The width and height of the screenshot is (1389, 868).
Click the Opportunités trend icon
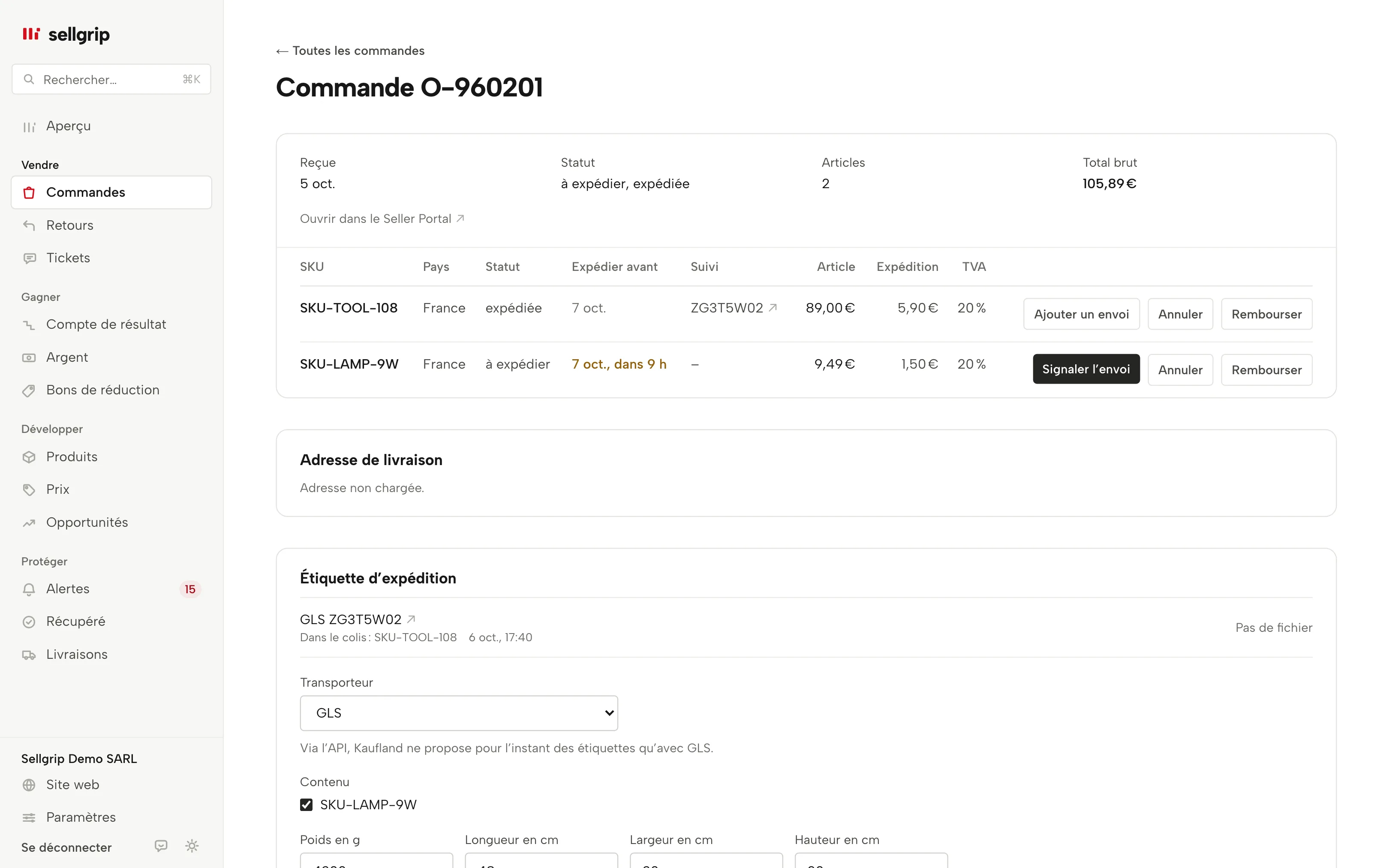(29, 523)
